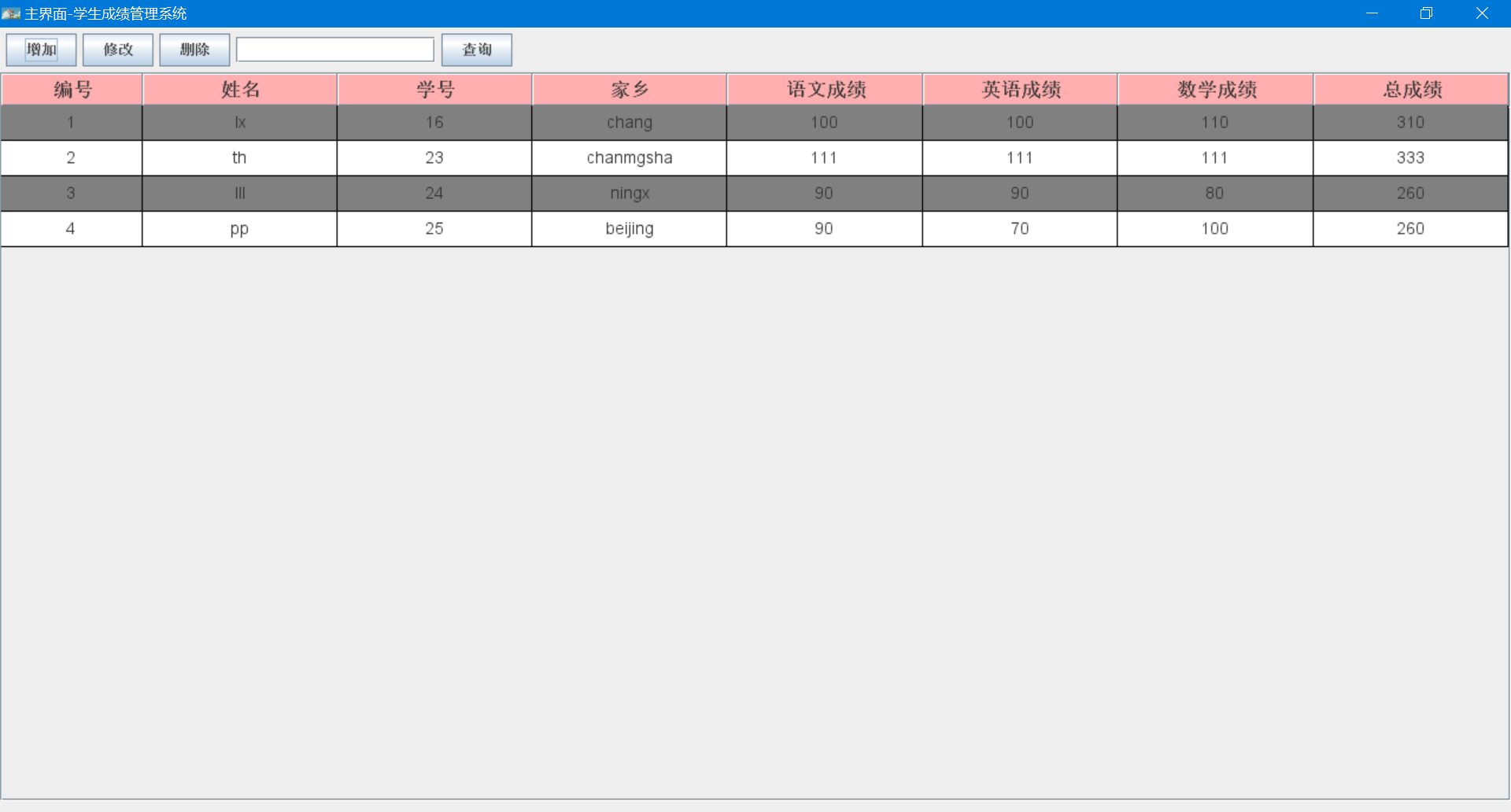Click math score '110' in lx's row
Image resolution: width=1511 pixels, height=812 pixels.
point(1215,123)
